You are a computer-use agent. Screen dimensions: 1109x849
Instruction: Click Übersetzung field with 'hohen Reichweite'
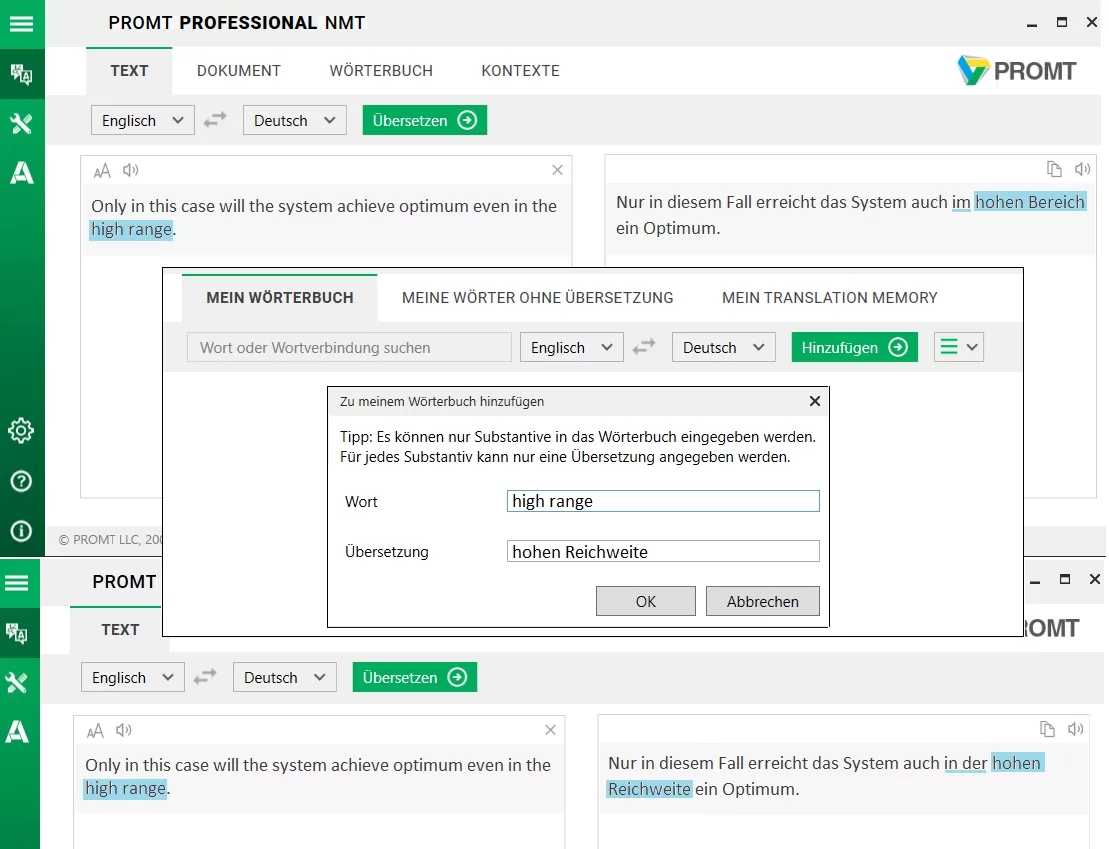663,552
